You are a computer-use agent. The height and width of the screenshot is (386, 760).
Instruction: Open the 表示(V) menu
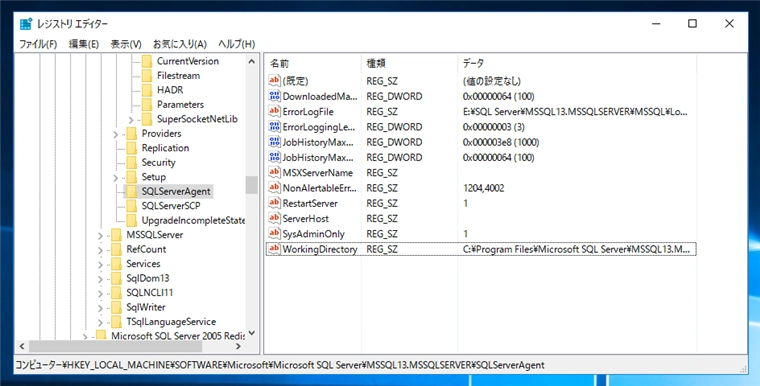126,44
